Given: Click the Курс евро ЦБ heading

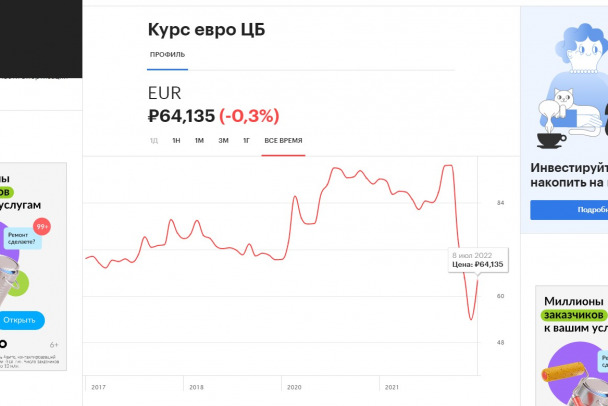Looking at the screenshot, I should pos(206,29).
